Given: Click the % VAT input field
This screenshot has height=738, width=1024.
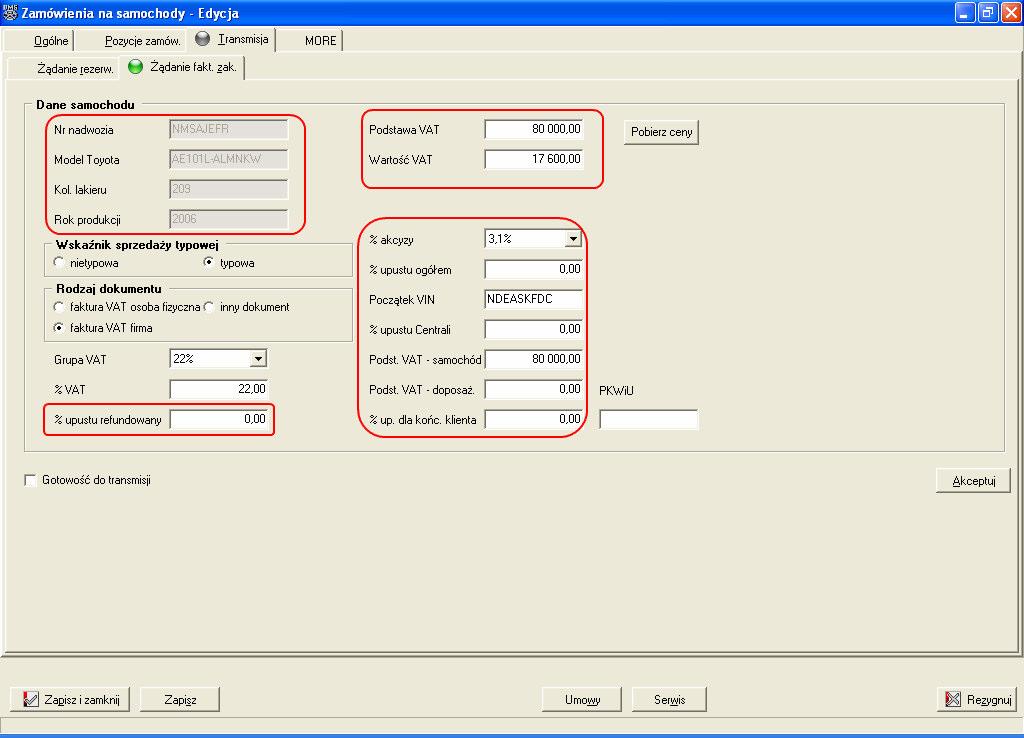Looking at the screenshot, I should (219, 389).
